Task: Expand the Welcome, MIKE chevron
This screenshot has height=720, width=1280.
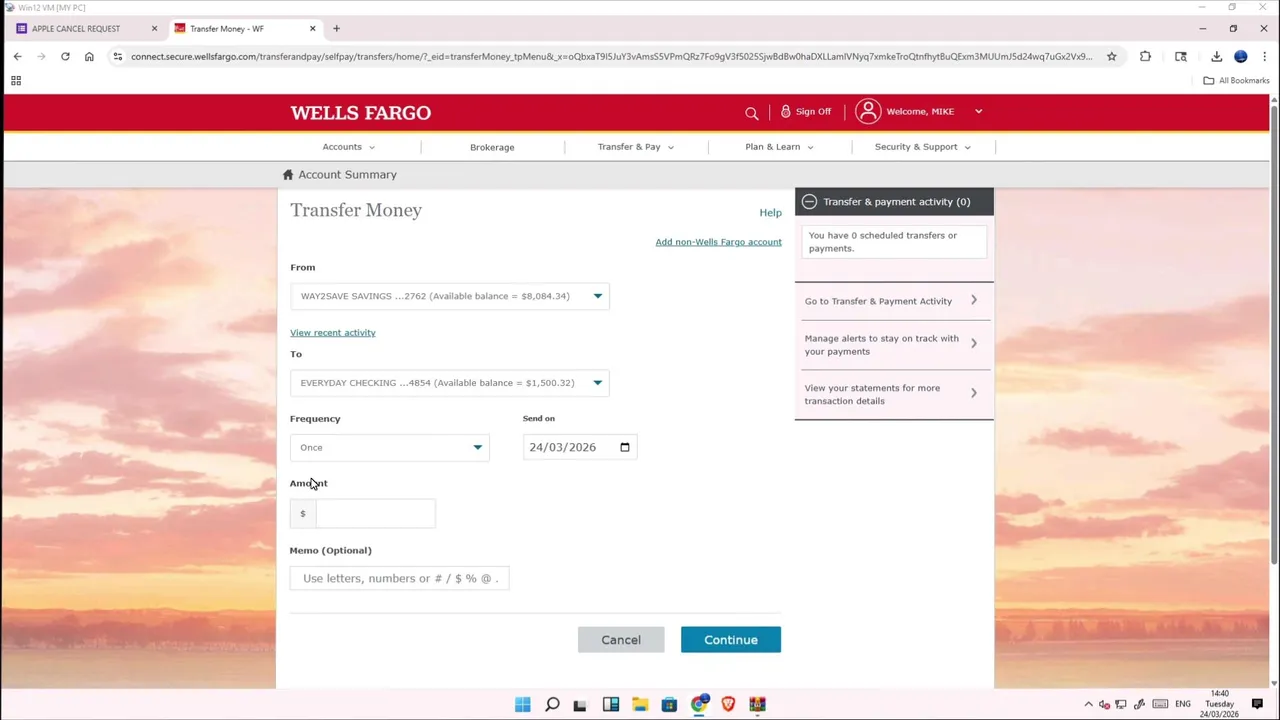Action: click(978, 112)
